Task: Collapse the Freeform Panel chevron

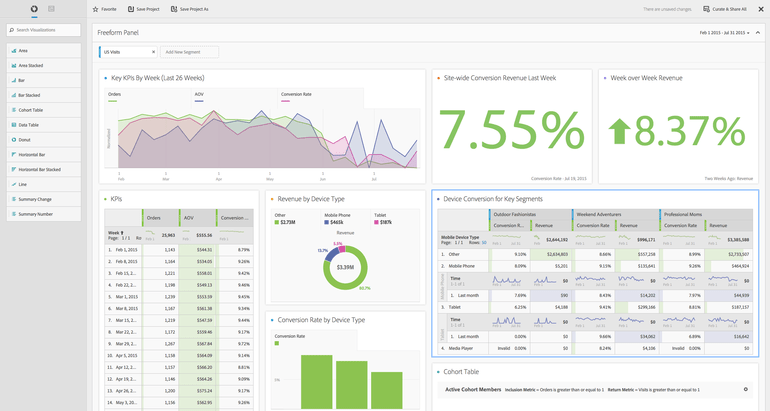Action: (x=758, y=33)
